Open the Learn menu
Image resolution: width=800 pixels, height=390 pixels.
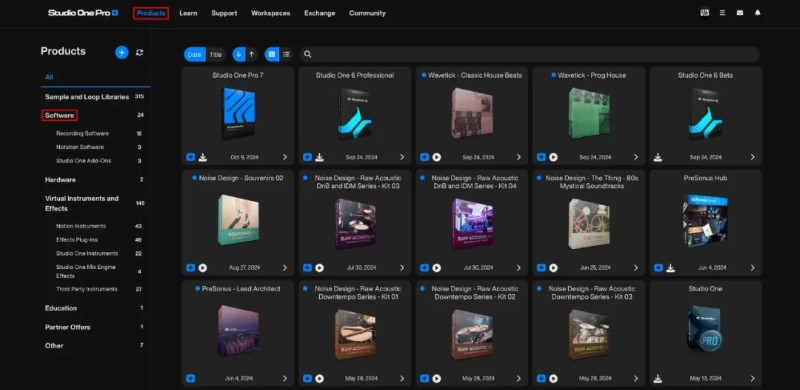(x=188, y=13)
